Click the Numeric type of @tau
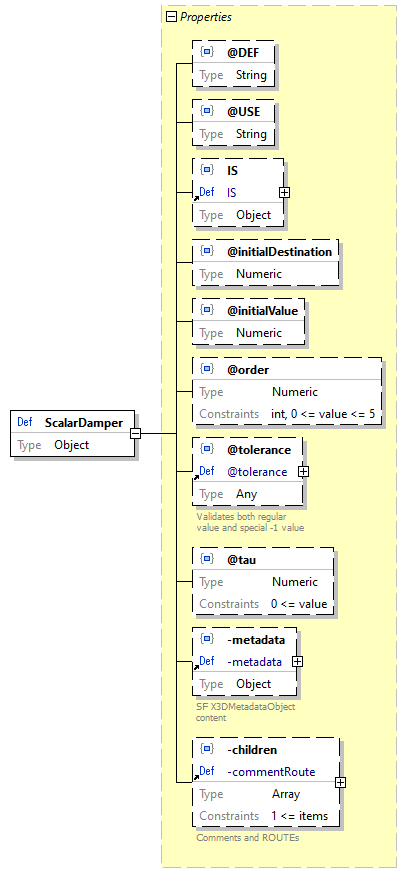The height and width of the screenshot is (882, 411). pos(295,582)
